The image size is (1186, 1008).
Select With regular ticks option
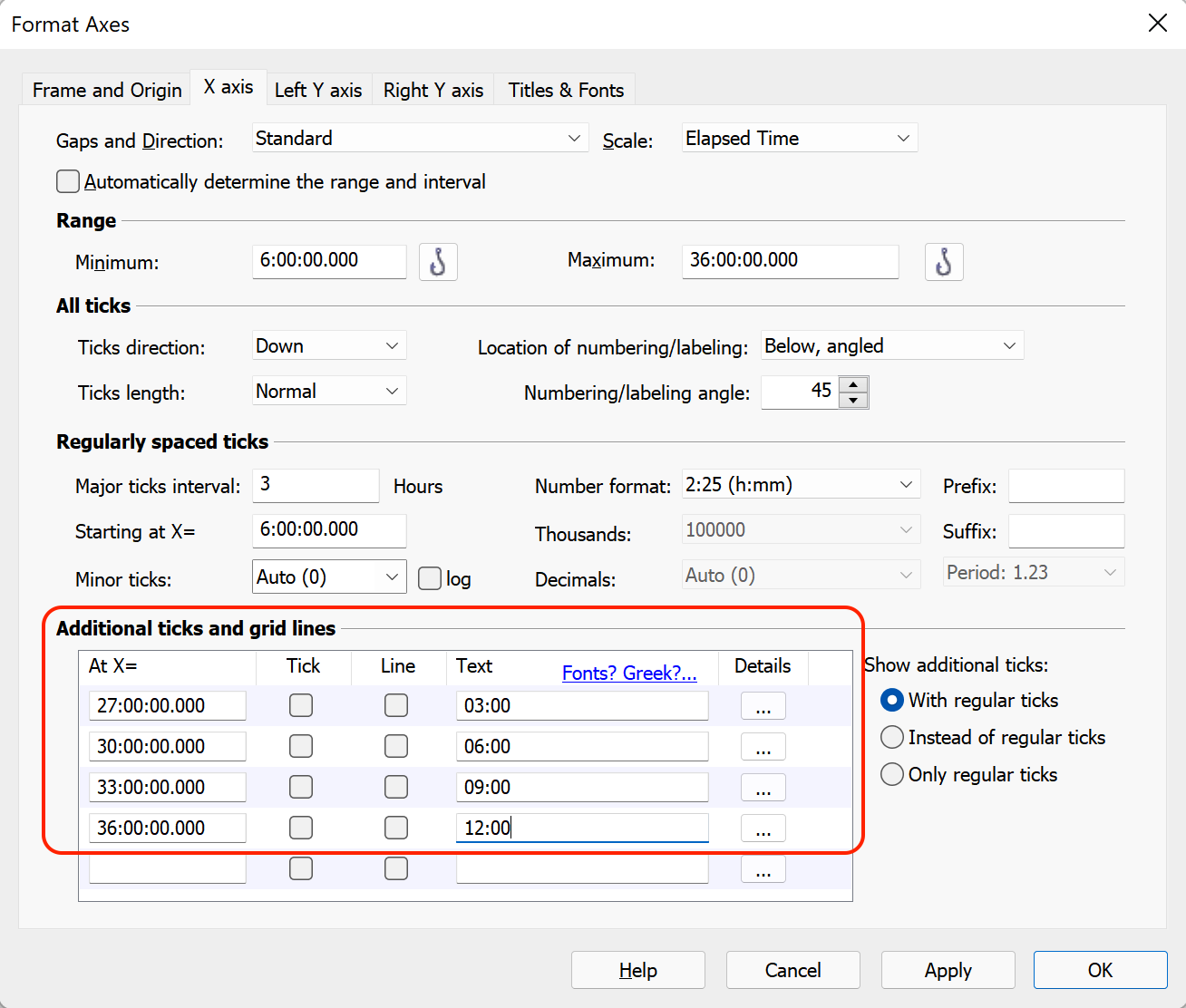(x=892, y=700)
